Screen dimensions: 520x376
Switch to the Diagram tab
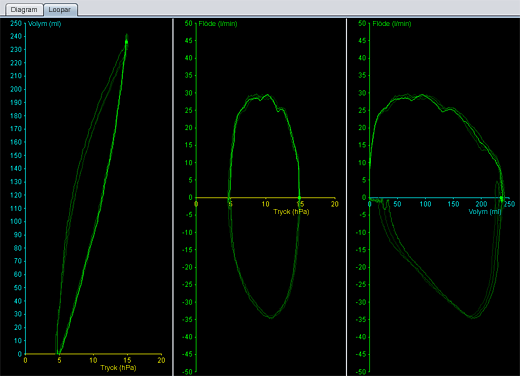[24, 10]
